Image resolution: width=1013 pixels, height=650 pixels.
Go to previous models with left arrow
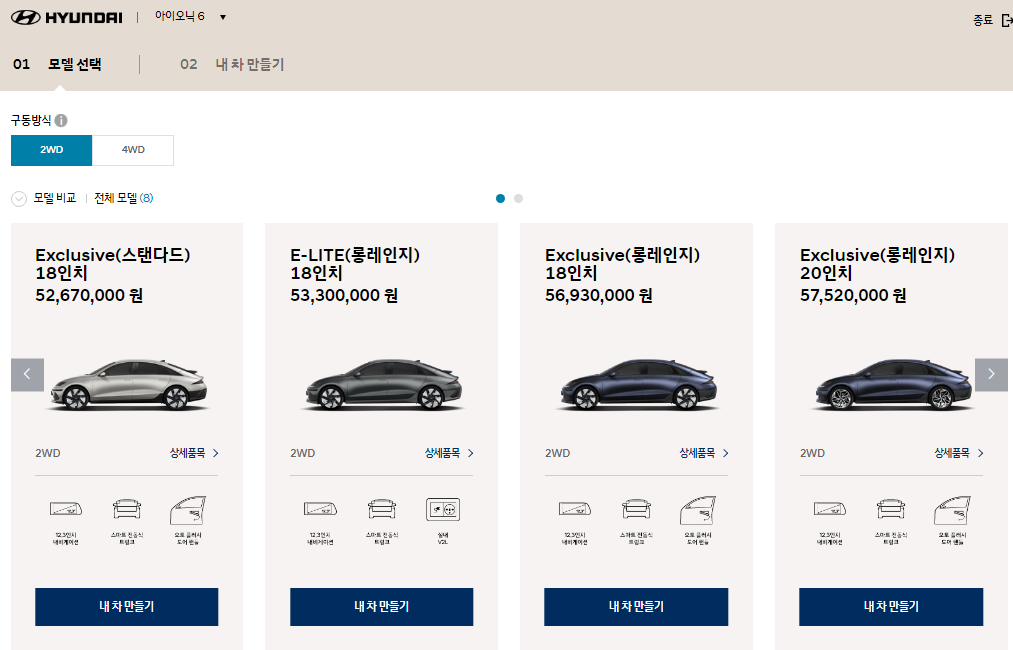tap(27, 374)
